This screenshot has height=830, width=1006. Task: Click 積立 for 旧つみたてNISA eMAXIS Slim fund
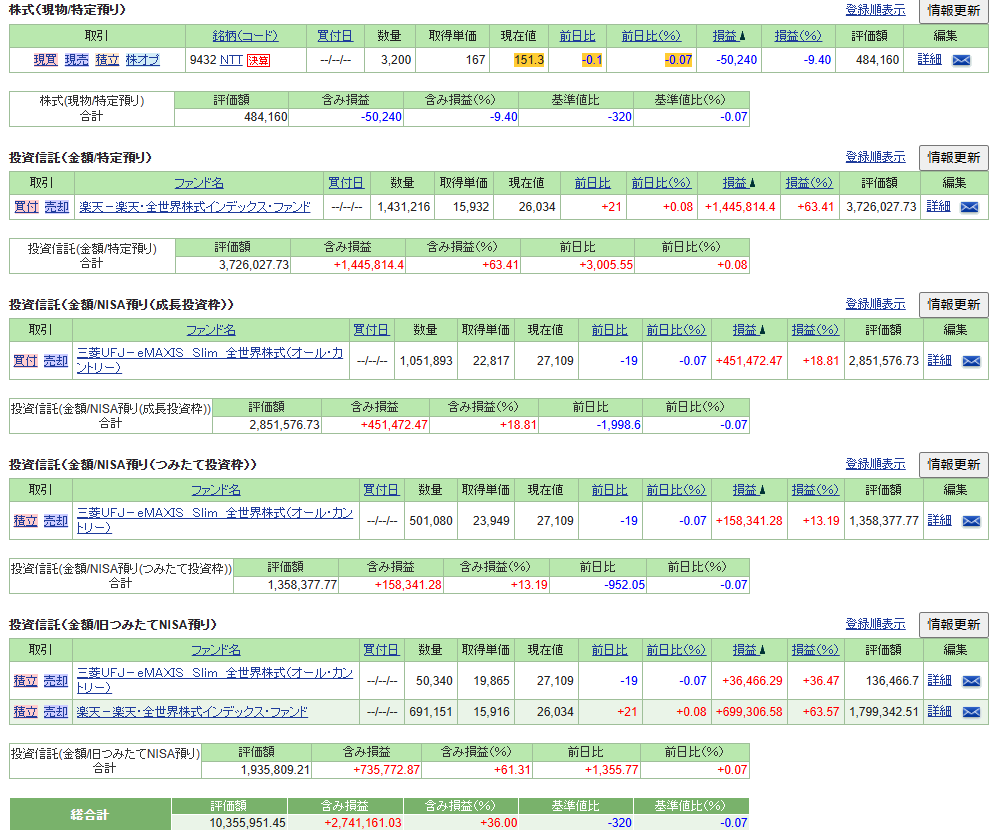[26, 681]
